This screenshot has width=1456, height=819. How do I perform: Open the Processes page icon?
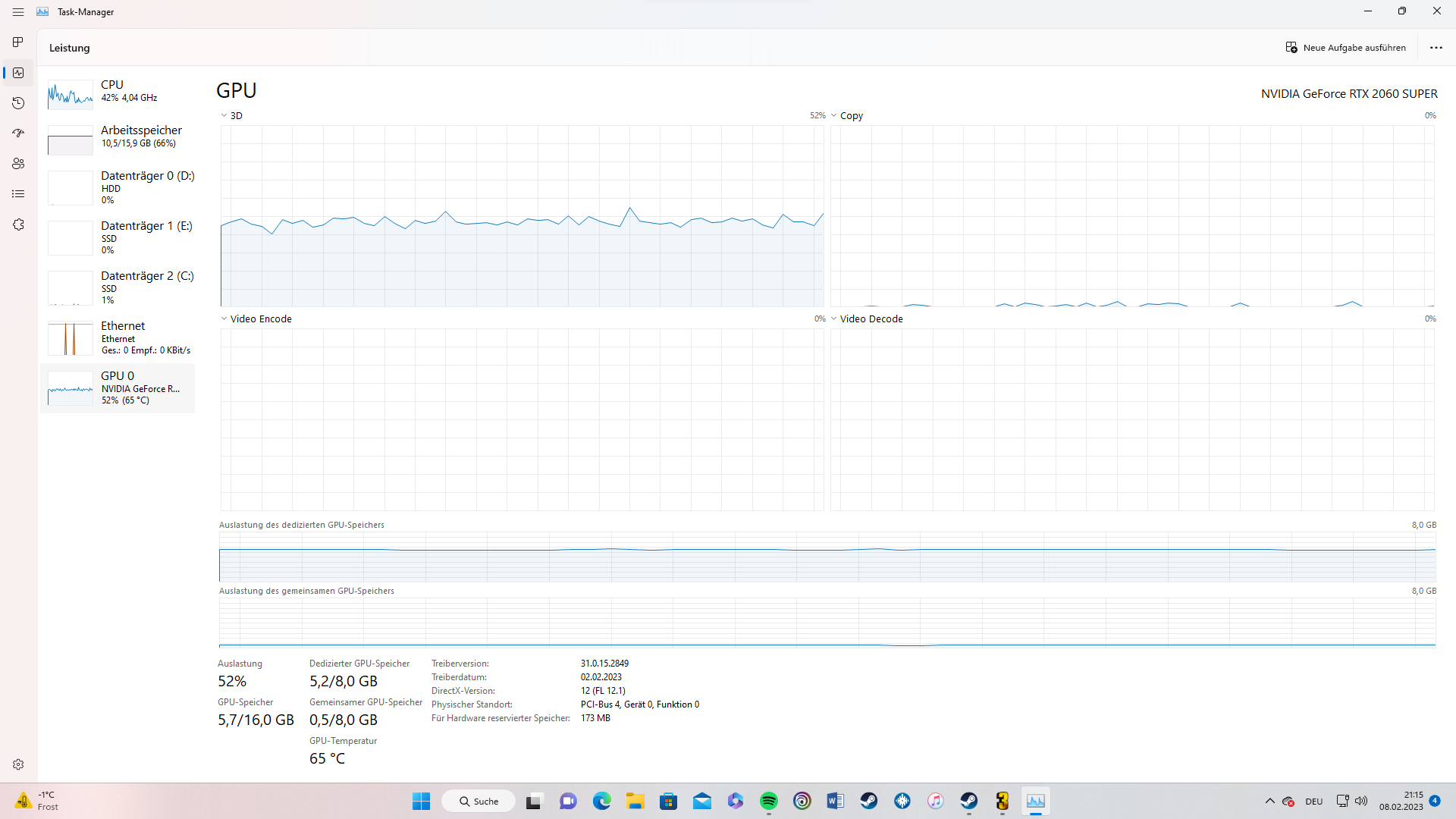pyautogui.click(x=18, y=42)
